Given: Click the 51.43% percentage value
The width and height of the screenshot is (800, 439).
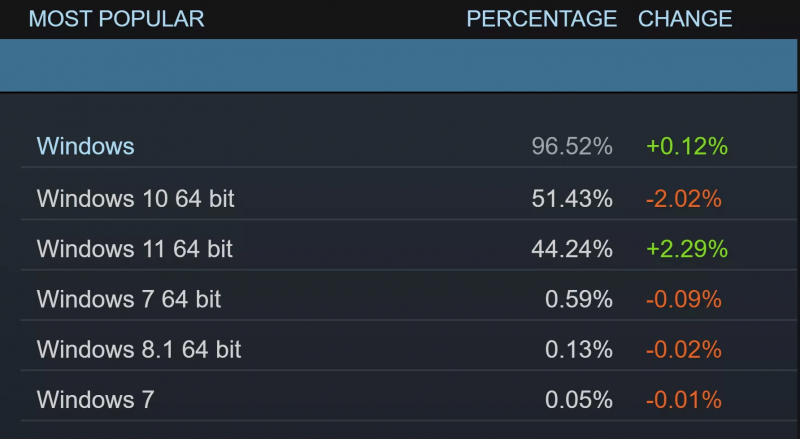Looking at the screenshot, I should pos(572,198).
